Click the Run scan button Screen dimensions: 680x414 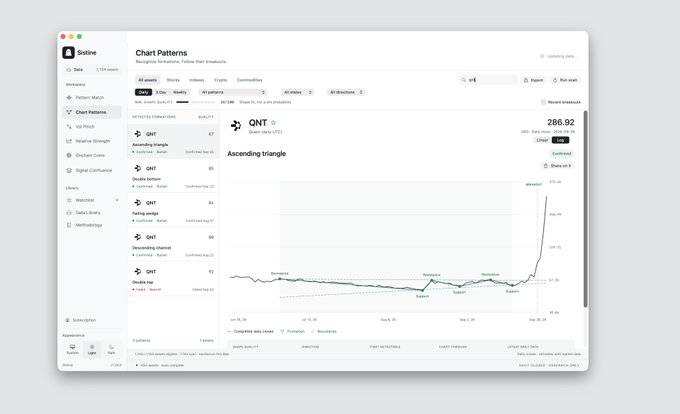click(565, 80)
